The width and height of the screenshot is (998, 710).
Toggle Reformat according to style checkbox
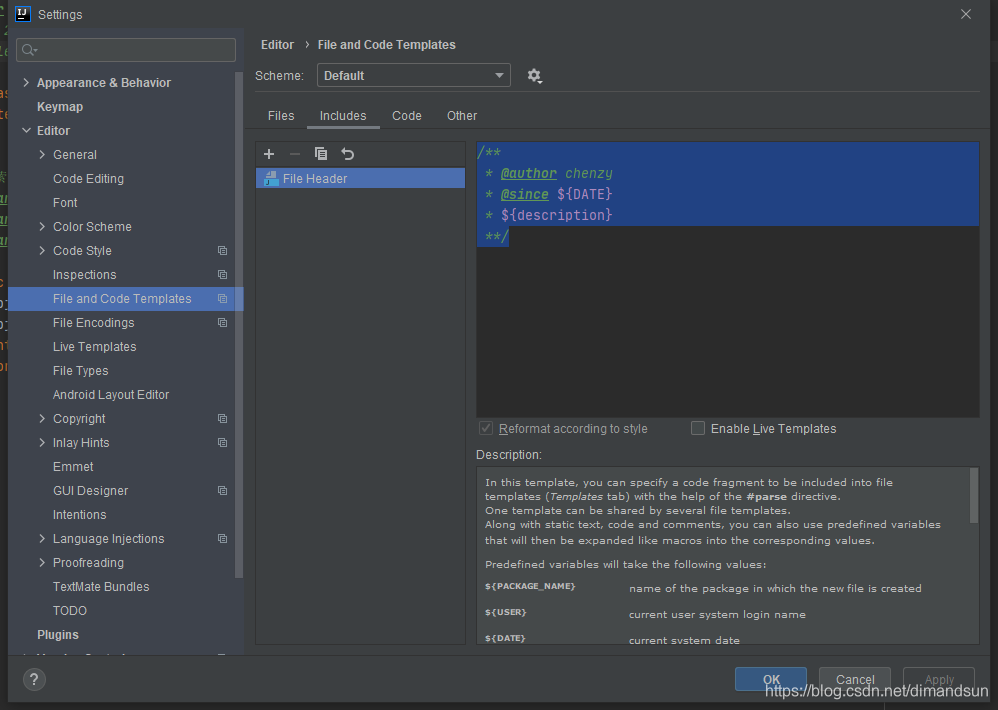(x=486, y=428)
